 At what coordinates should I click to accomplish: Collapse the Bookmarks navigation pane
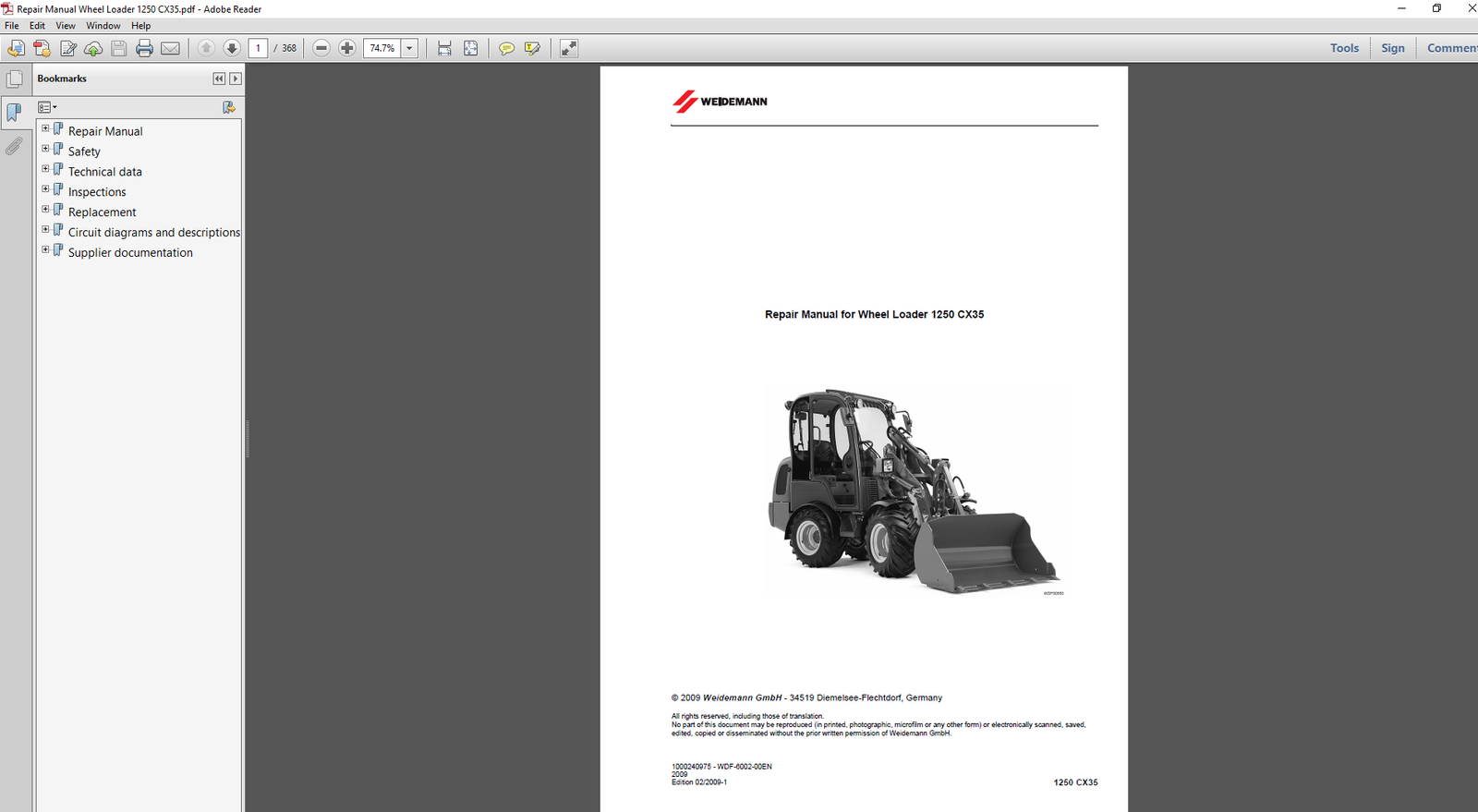click(x=219, y=79)
